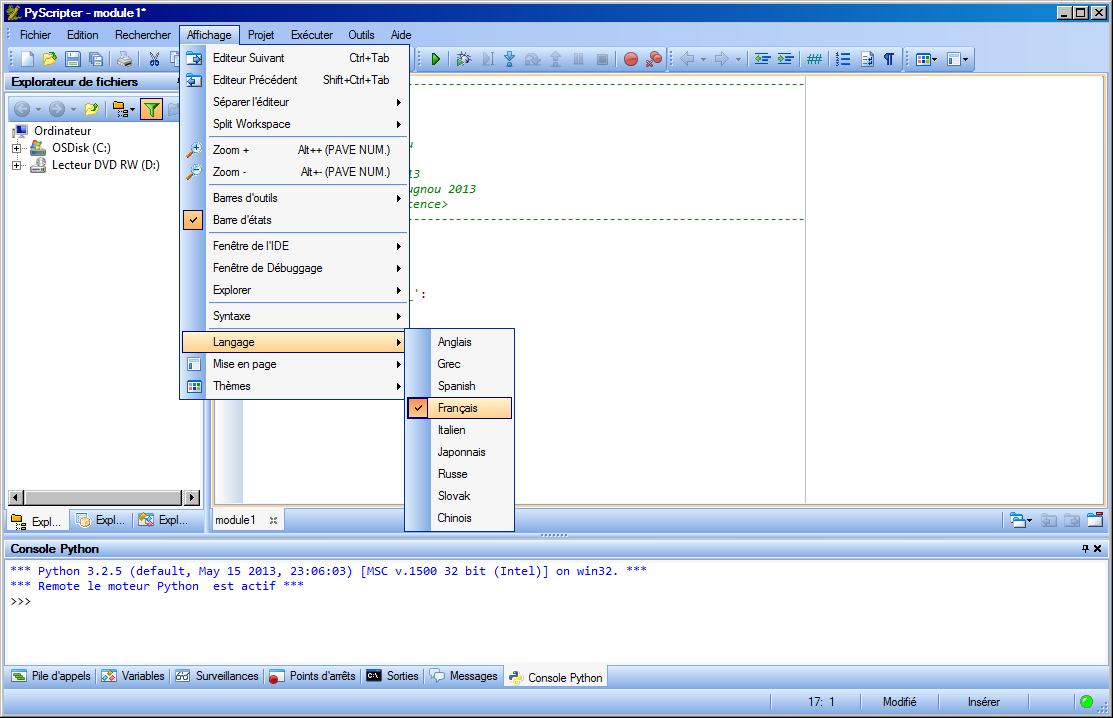
Task: Click the file explorer Back navigation icon
Action: 22,109
